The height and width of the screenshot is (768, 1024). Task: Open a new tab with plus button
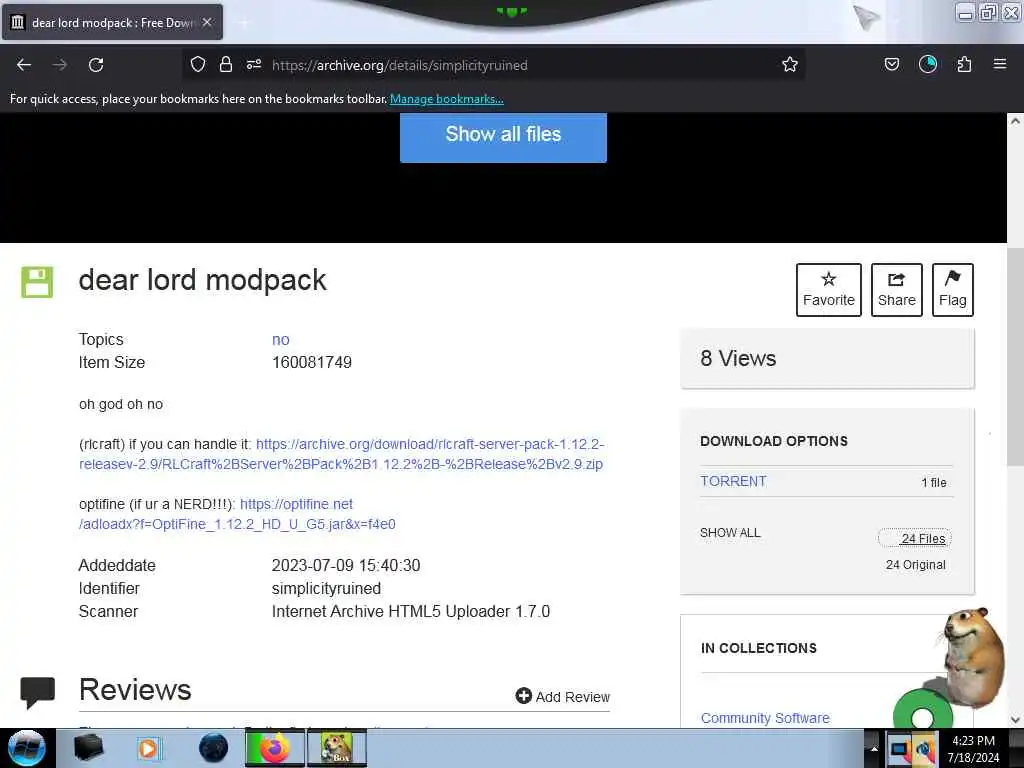244,23
